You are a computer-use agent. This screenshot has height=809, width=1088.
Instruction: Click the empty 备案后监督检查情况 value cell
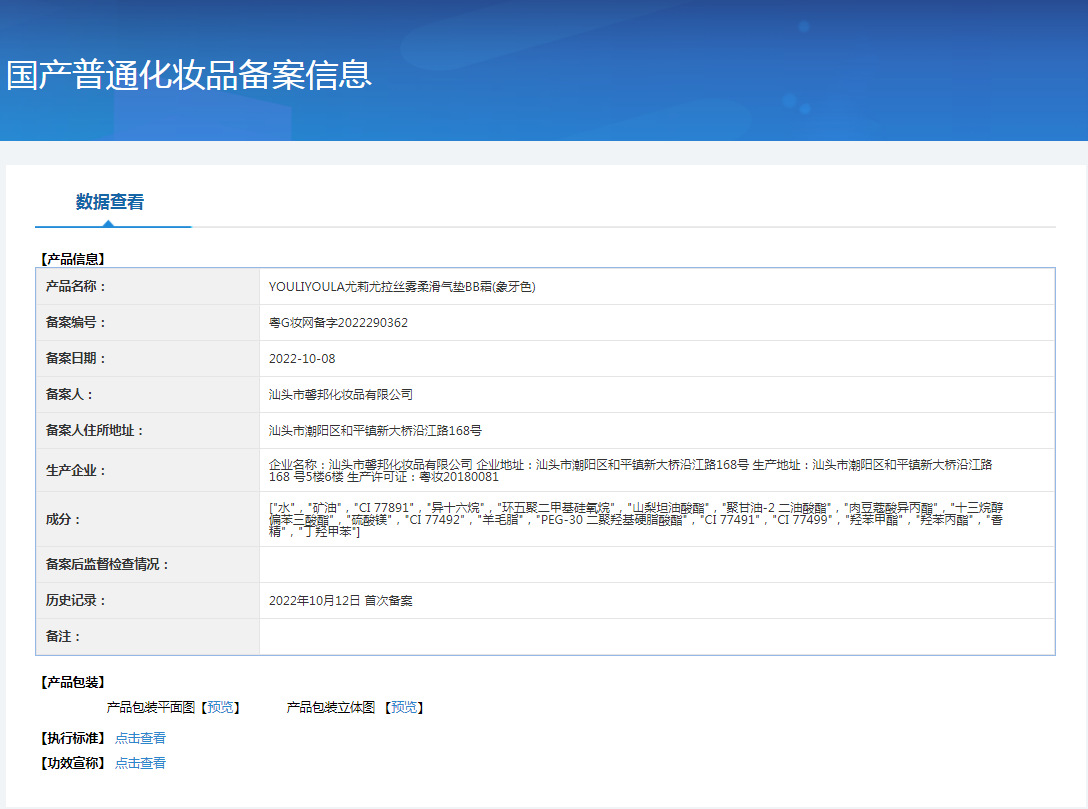(x=656, y=565)
